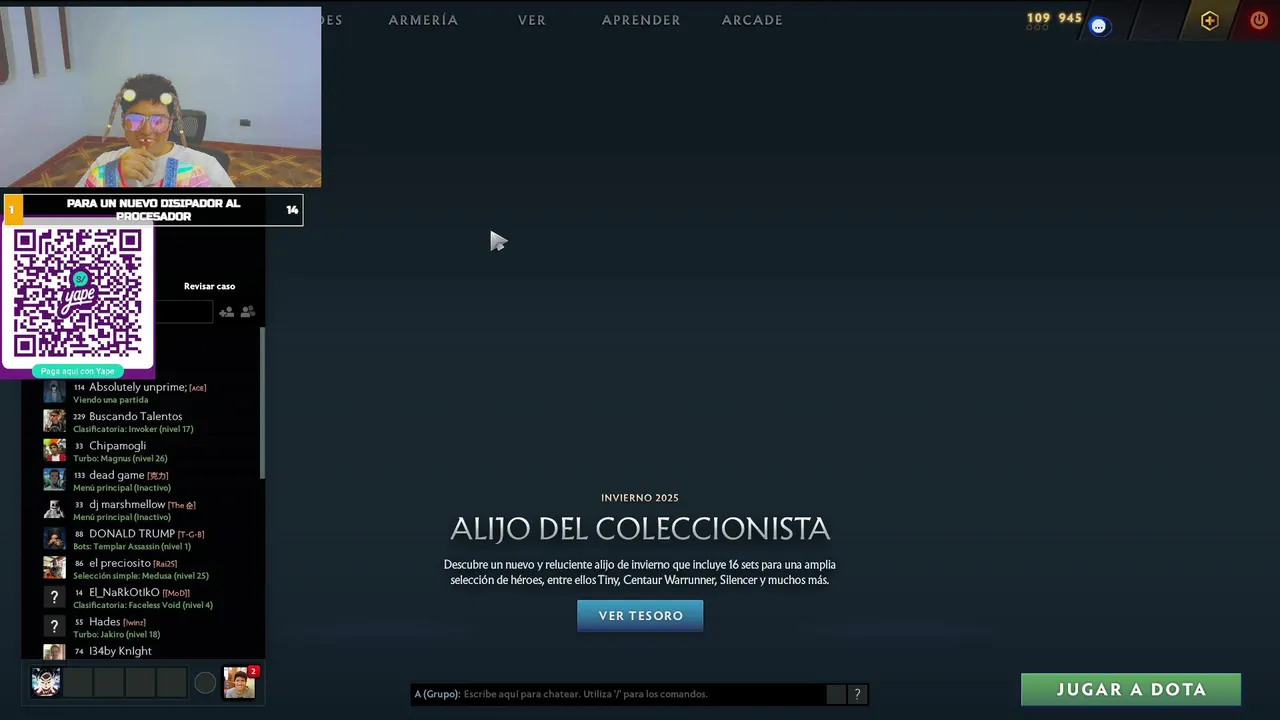Click status 'Selección simple: Medusa (nivel 25)'
This screenshot has width=1280, height=720.
point(141,576)
